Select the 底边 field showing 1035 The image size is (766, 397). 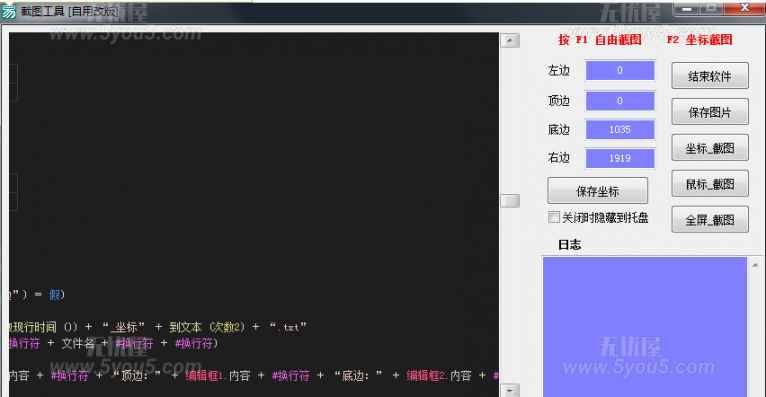[x=620, y=129]
